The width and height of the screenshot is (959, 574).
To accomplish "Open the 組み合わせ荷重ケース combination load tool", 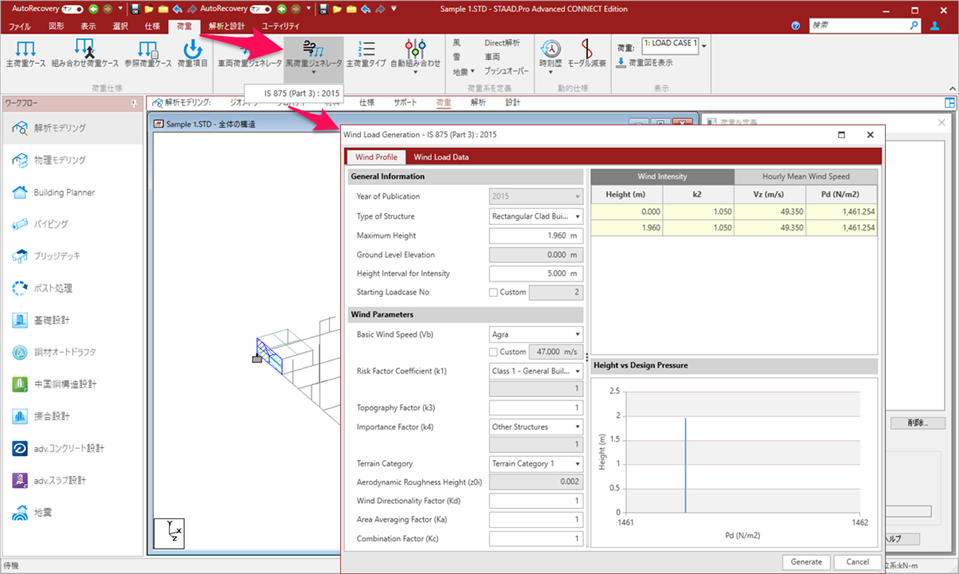I will [x=85, y=53].
